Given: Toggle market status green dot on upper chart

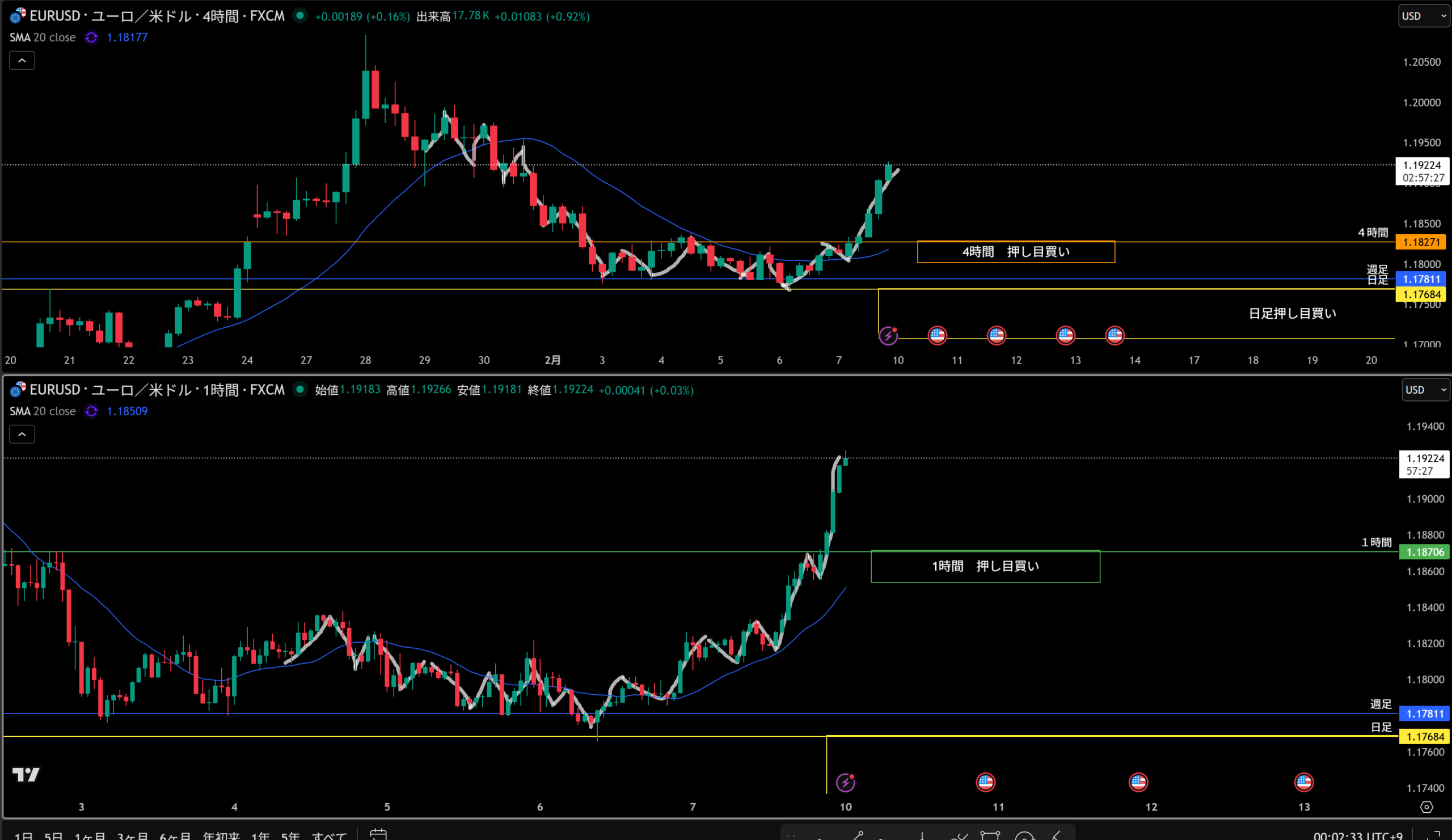Looking at the screenshot, I should [x=299, y=15].
